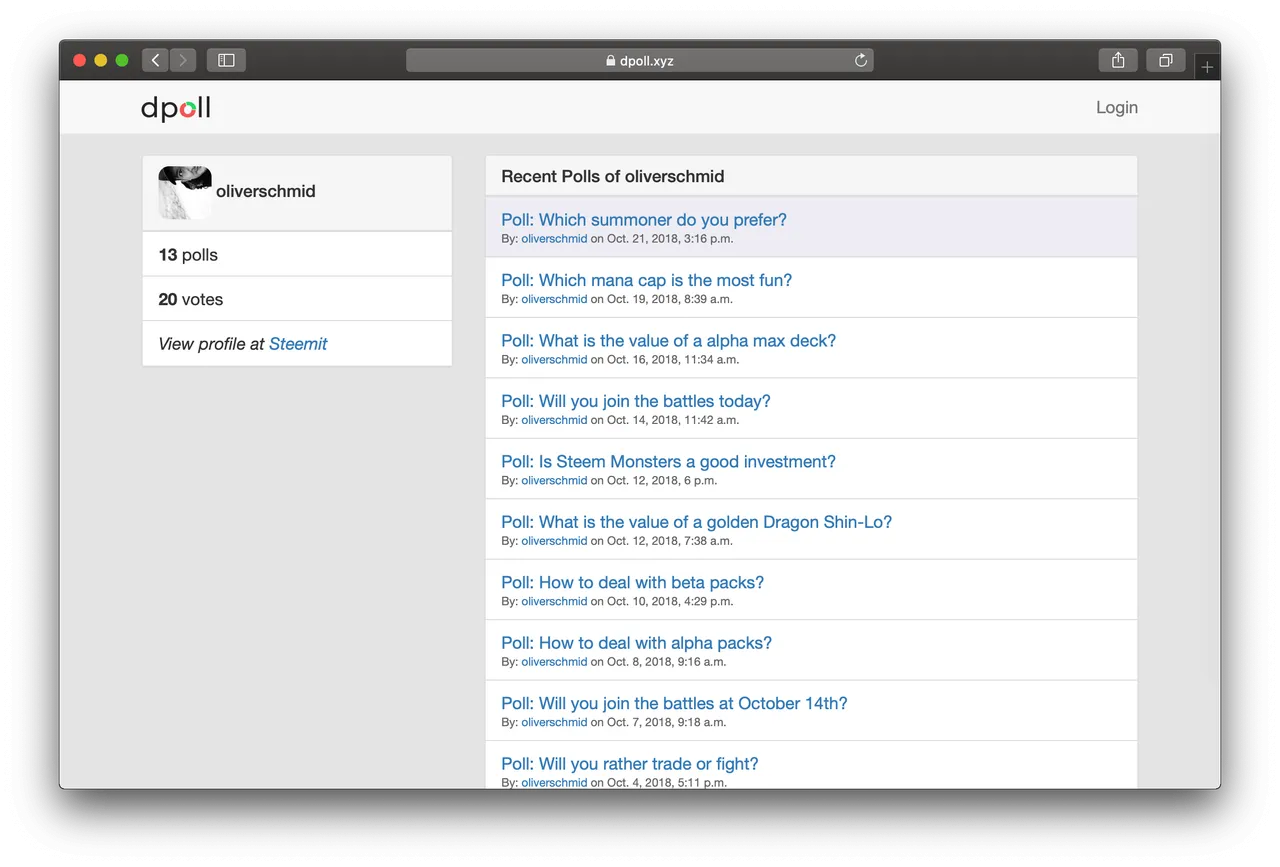
Task: Open poll about golden Dragon Shin-Lo value
Action: [697, 522]
